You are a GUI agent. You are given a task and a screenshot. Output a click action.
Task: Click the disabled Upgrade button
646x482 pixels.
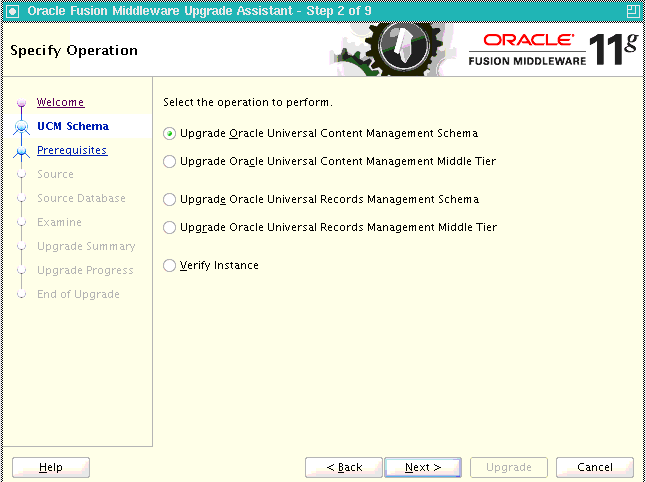(x=509, y=468)
